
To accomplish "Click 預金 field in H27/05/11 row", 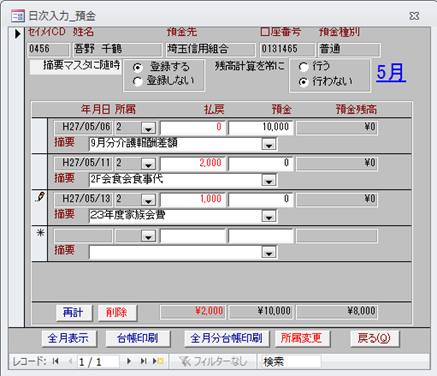I will click(261, 163).
